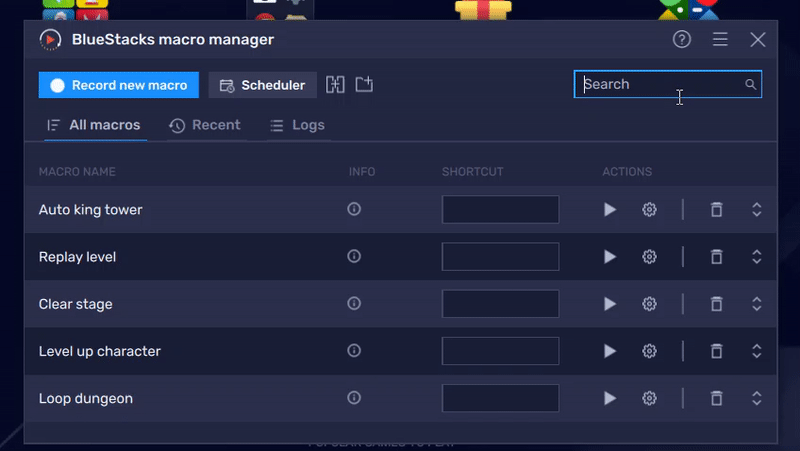Screen dimensions: 800x451
Task: Play the Auto king tower macro
Action: tap(610, 210)
